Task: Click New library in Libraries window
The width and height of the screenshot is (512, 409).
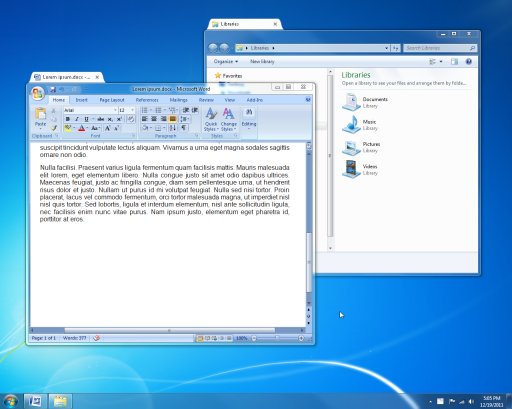Action: tap(262, 61)
